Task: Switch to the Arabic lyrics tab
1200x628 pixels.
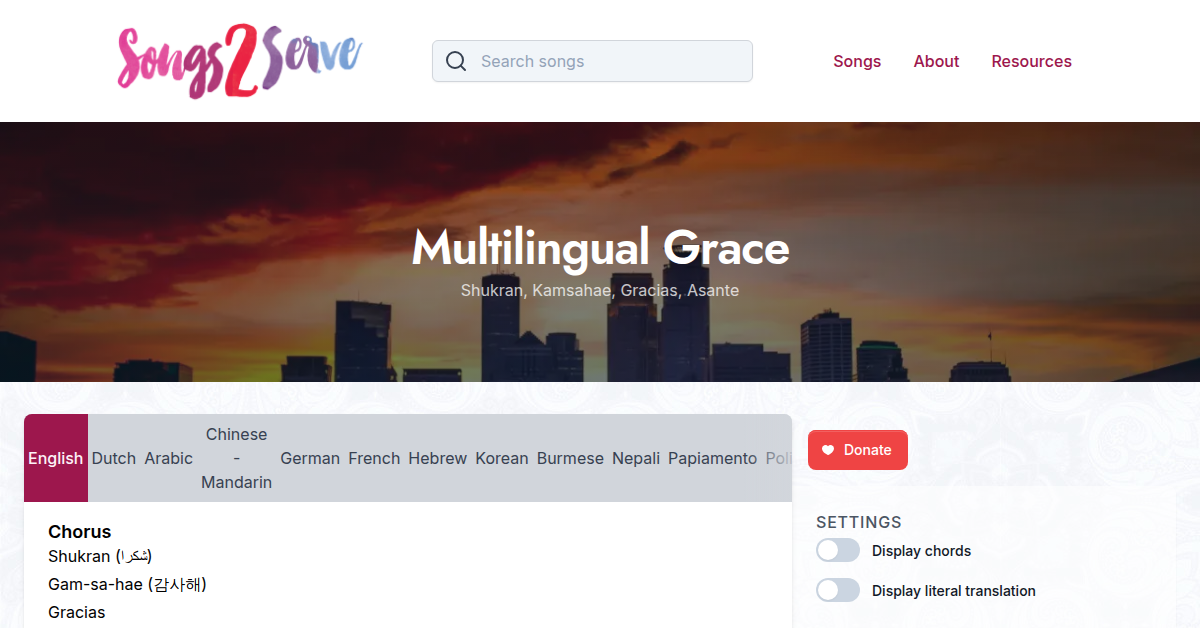Action: point(168,458)
